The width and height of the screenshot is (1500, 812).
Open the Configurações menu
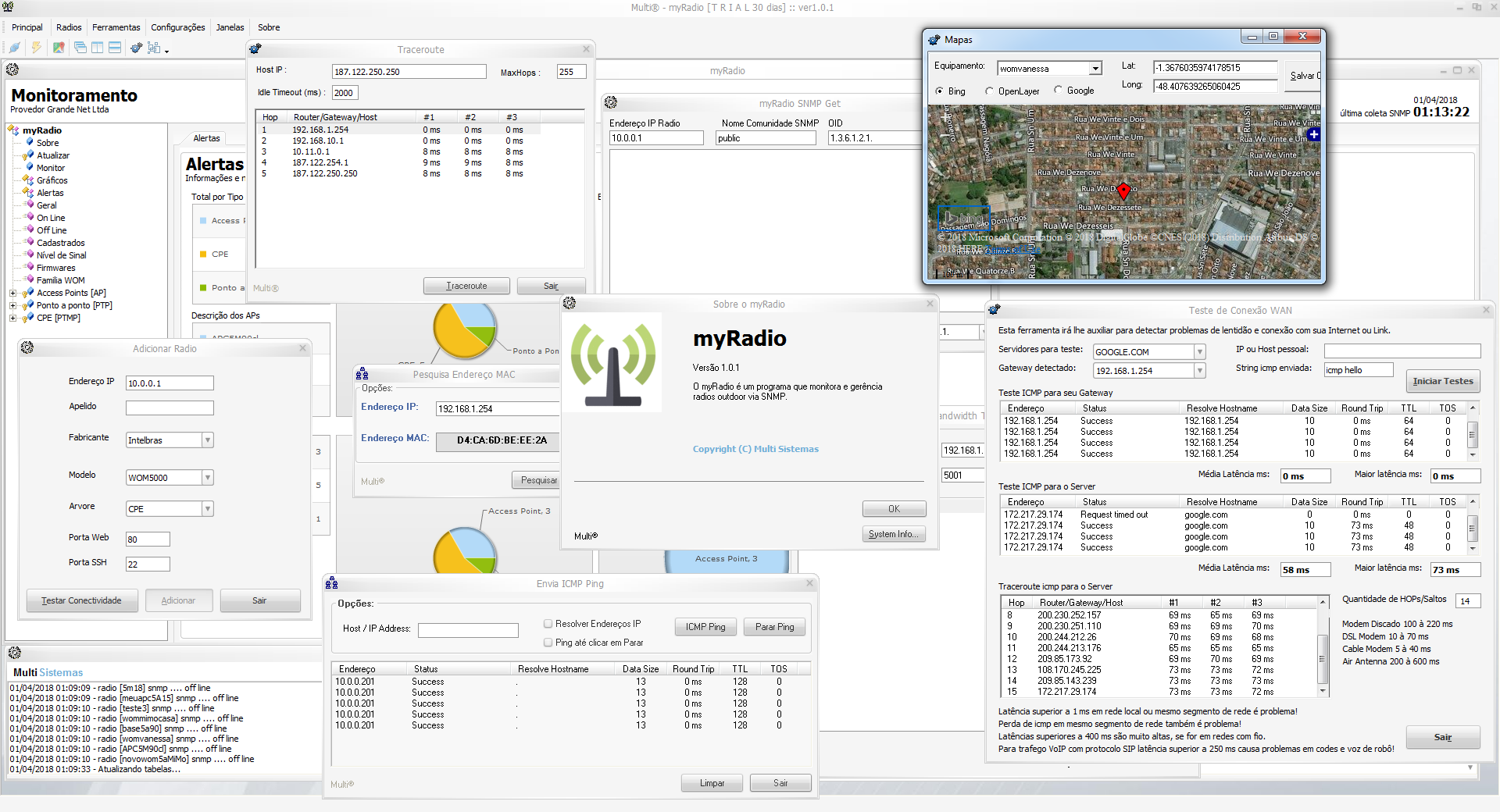coord(177,27)
